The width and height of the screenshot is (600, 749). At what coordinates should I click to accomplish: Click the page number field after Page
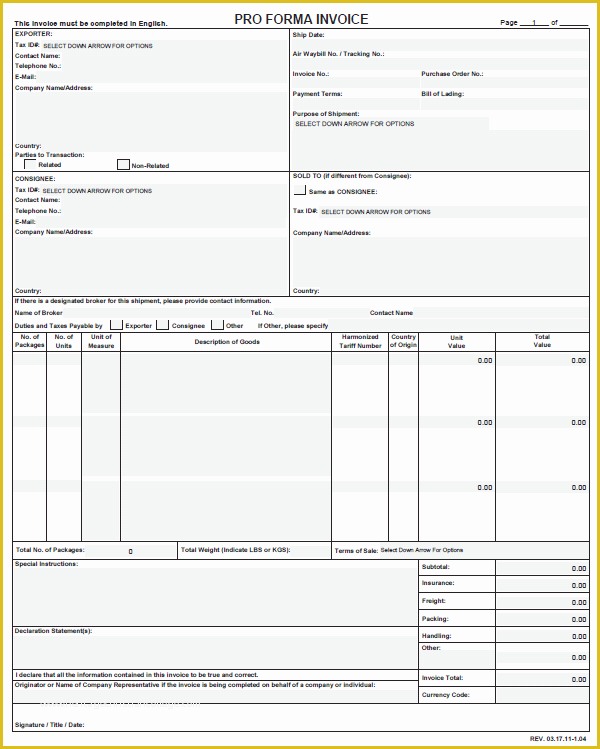click(x=534, y=22)
